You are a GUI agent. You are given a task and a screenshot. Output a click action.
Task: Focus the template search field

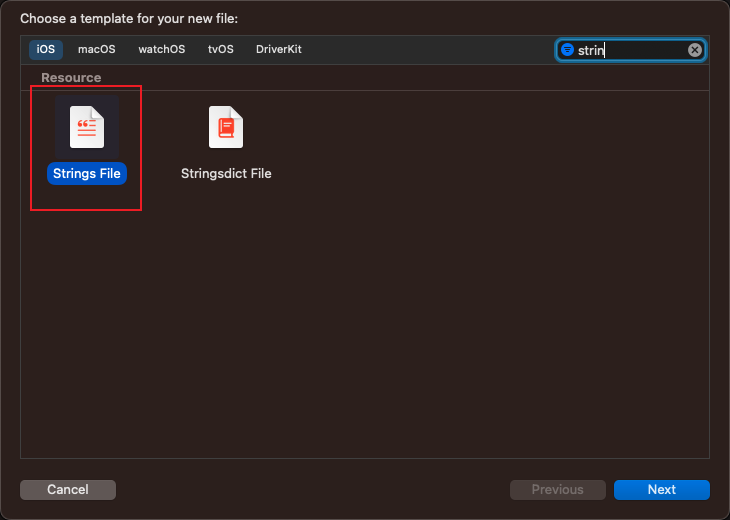point(631,50)
